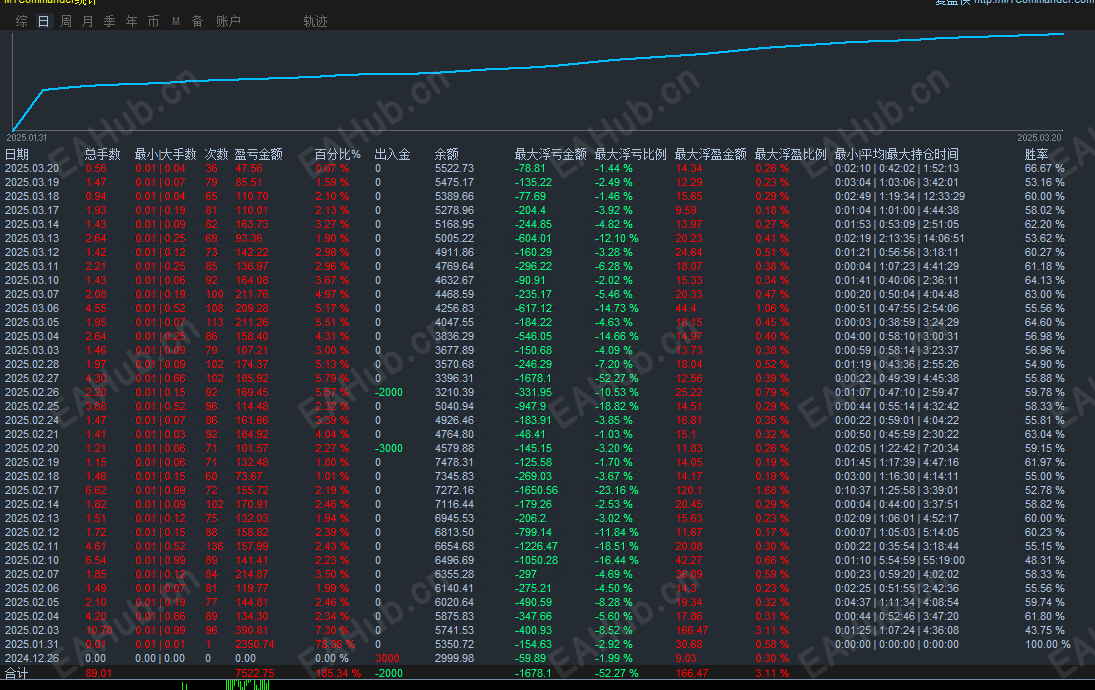This screenshot has height=690, width=1095.
Task: Open the 周 weekly tab
Action: click(66, 22)
